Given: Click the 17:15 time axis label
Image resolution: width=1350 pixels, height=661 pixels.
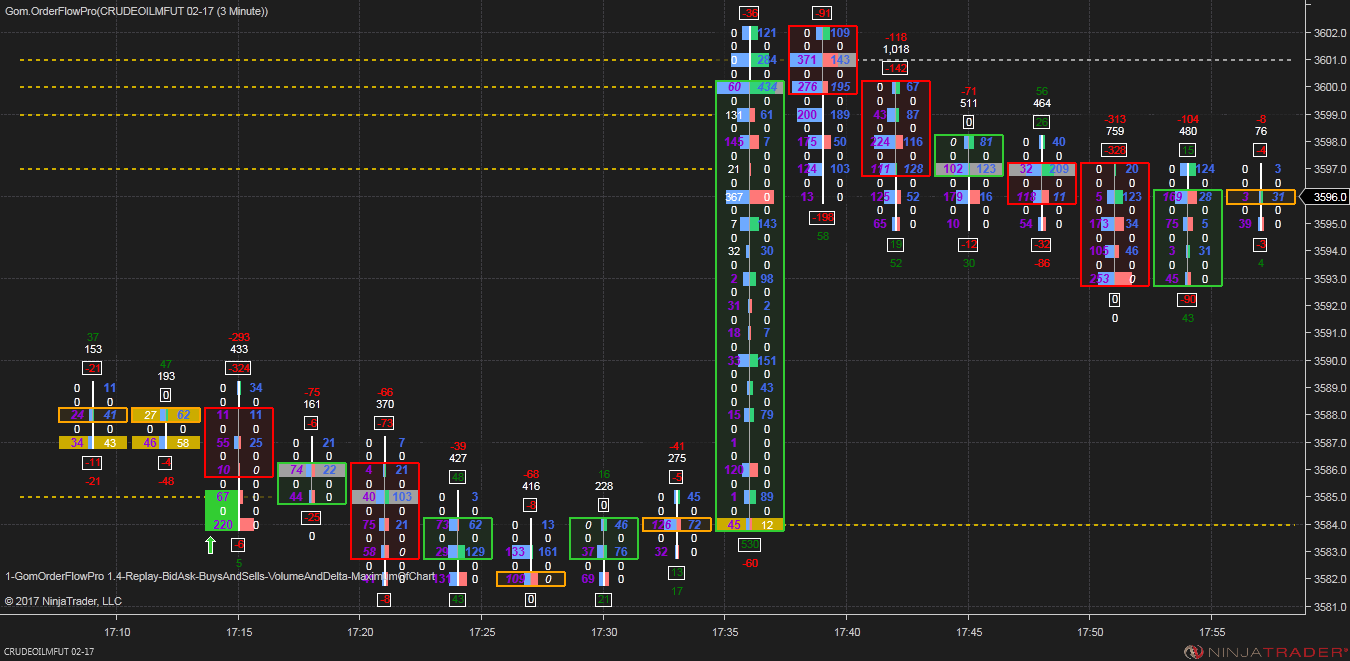Looking at the screenshot, I should click(x=239, y=633).
